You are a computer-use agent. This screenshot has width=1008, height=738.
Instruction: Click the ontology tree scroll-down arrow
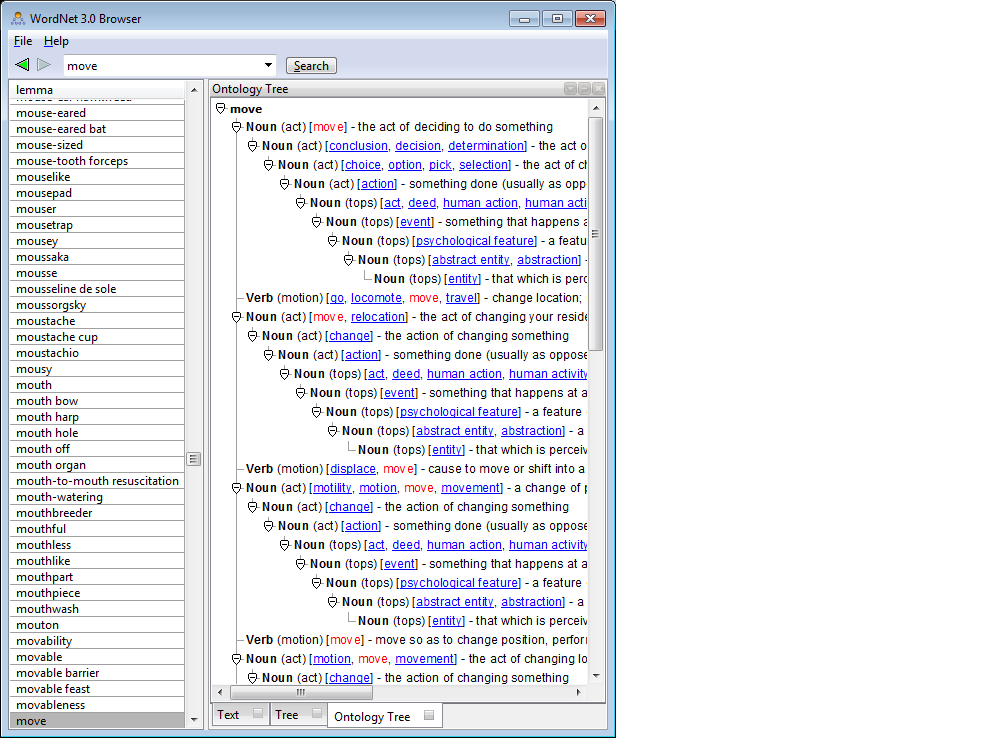coord(596,676)
